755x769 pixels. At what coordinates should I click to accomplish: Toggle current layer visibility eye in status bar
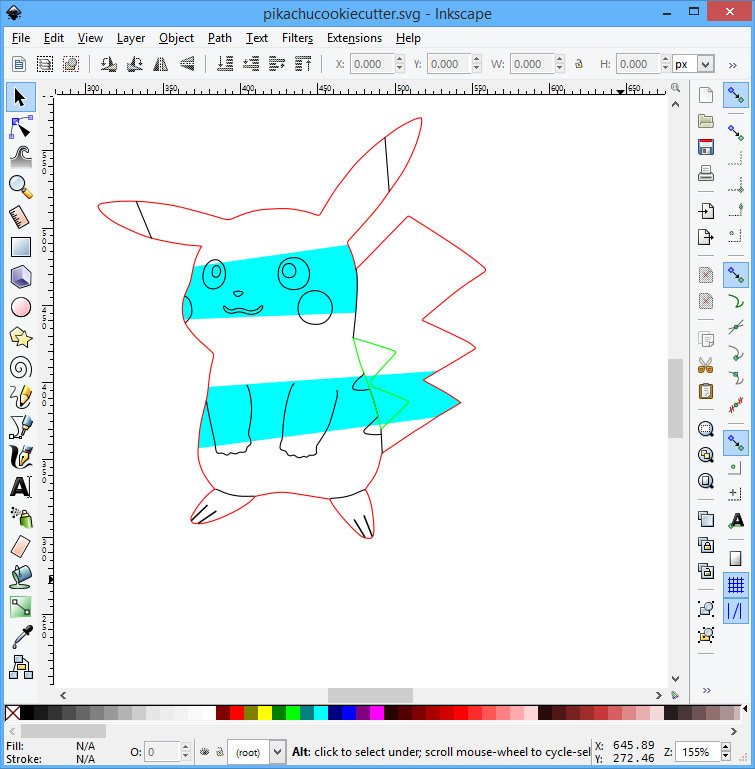click(205, 751)
